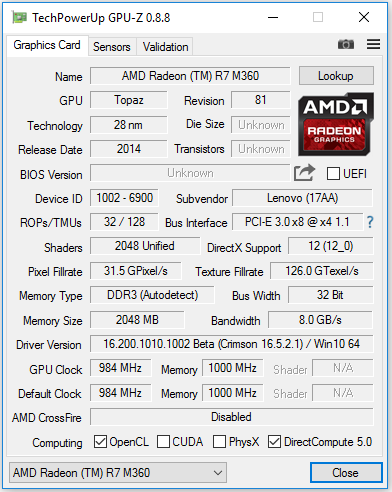Toggle the CUDA checkbox
The width and height of the screenshot is (392, 492).
pos(163,441)
